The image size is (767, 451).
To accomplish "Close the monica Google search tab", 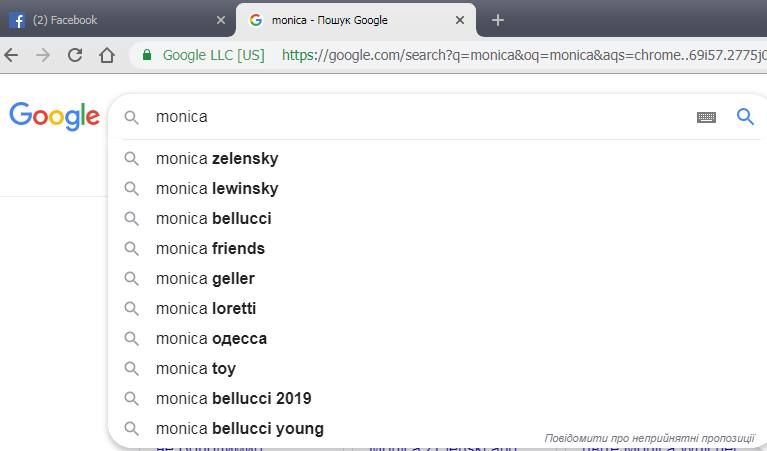I will click(460, 20).
